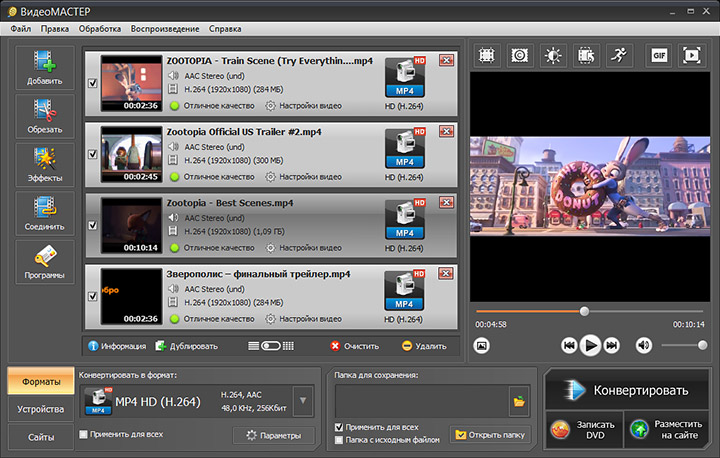Open the Программы sidebar item
Image resolution: width=720 pixels, height=458 pixels.
[45, 262]
